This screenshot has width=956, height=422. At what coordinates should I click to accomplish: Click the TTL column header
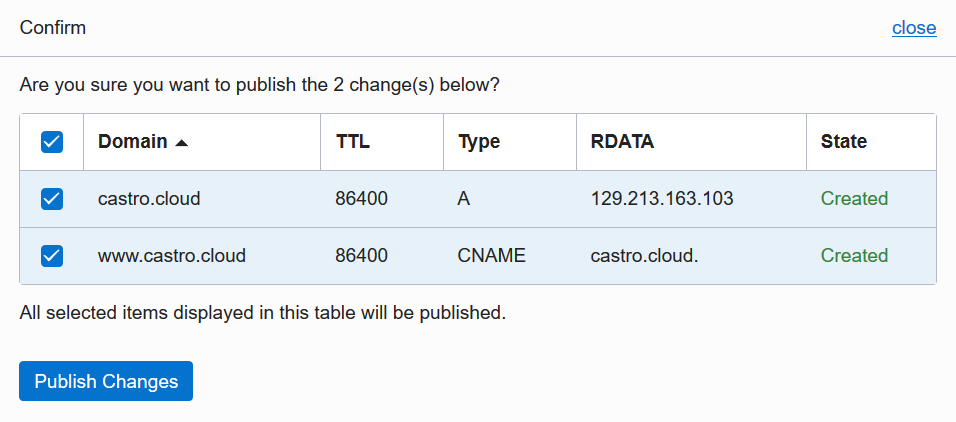pos(352,142)
